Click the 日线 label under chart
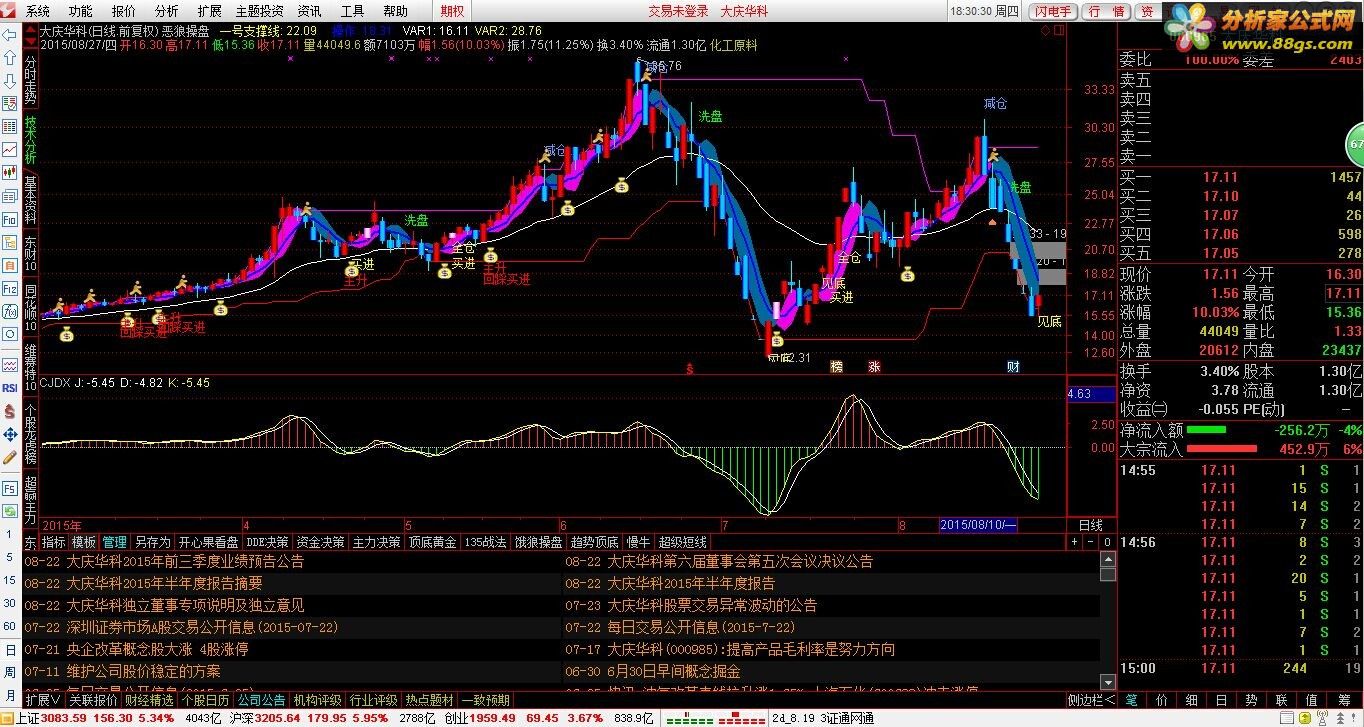Viewport: 1364px width, 727px height. coord(1090,525)
